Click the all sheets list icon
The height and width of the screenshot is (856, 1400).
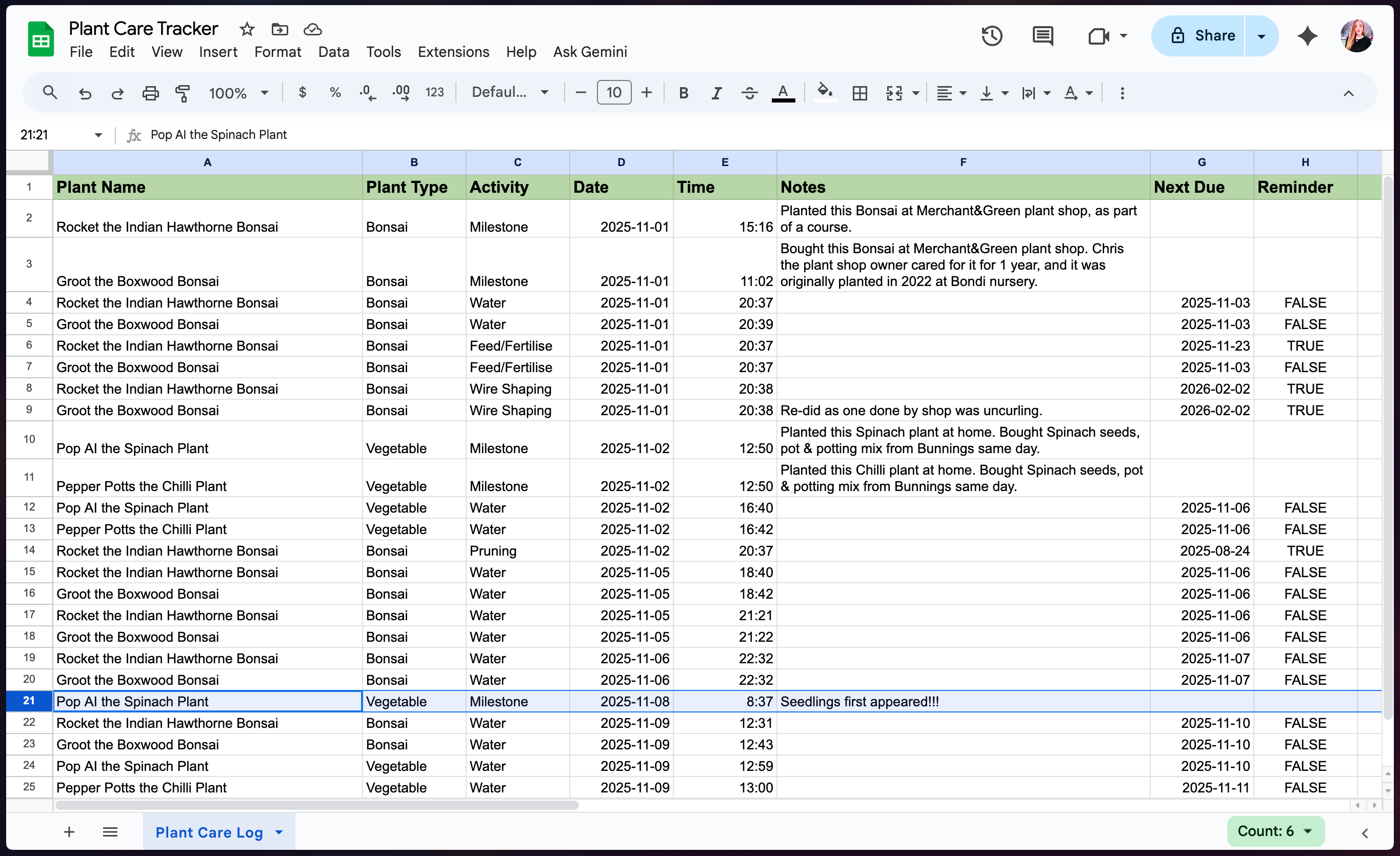click(110, 832)
